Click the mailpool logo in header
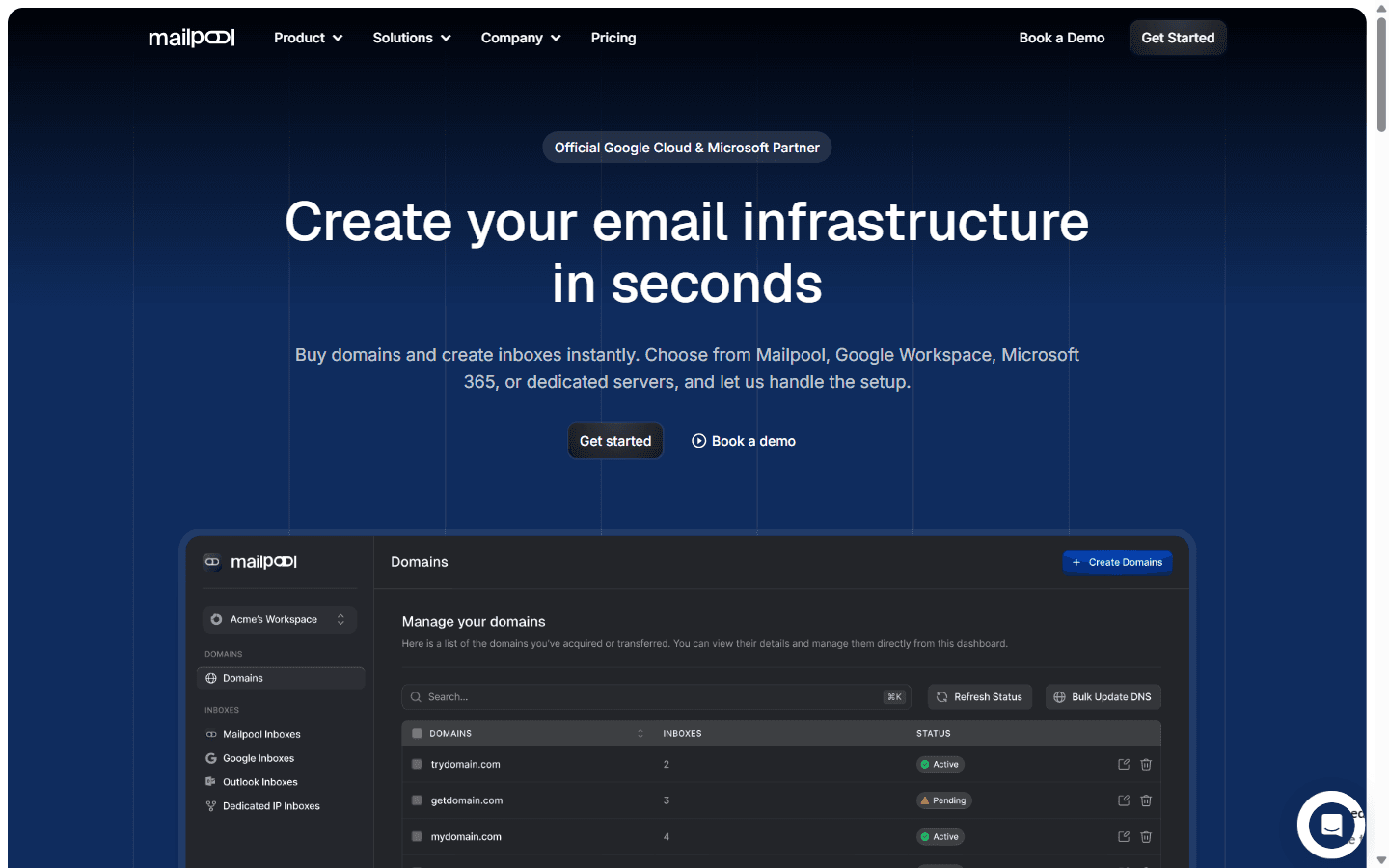Image resolution: width=1389 pixels, height=868 pixels. click(191, 38)
